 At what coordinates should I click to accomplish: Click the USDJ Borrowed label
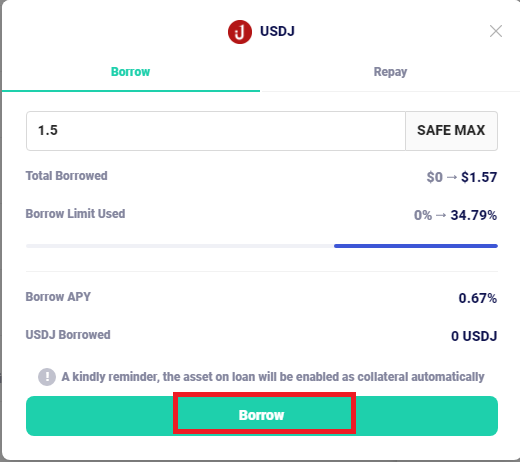[x=68, y=335]
